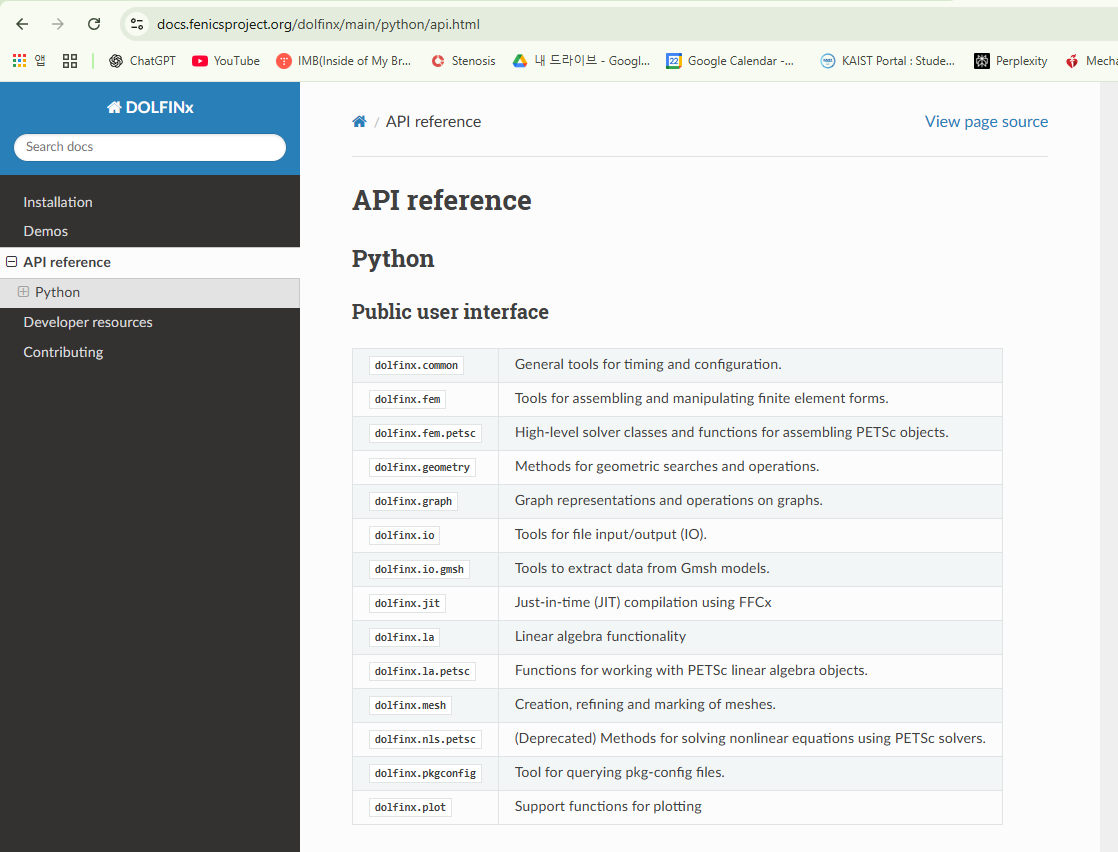1118x852 pixels.
Task: Open the Stenosis bookmark
Action: tap(463, 61)
